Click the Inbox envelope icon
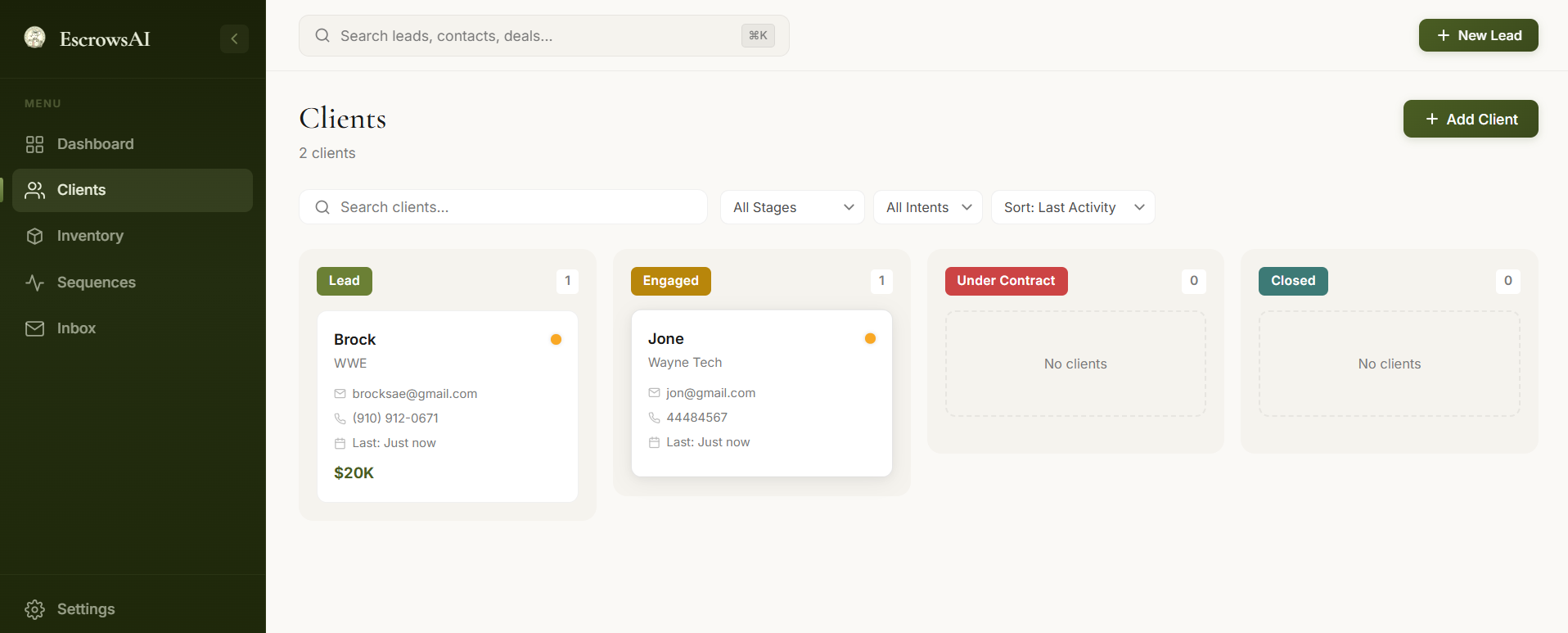The image size is (1568, 633). [34, 328]
